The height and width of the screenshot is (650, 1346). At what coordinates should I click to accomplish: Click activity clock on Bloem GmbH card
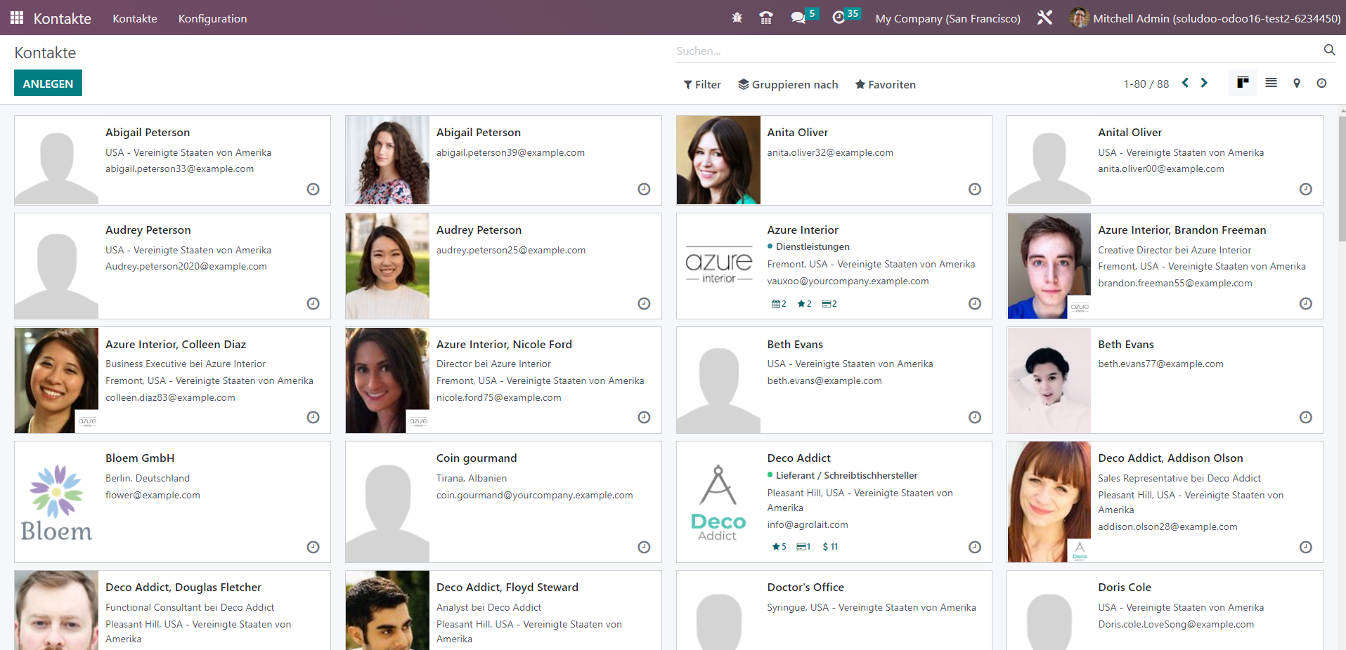click(313, 547)
